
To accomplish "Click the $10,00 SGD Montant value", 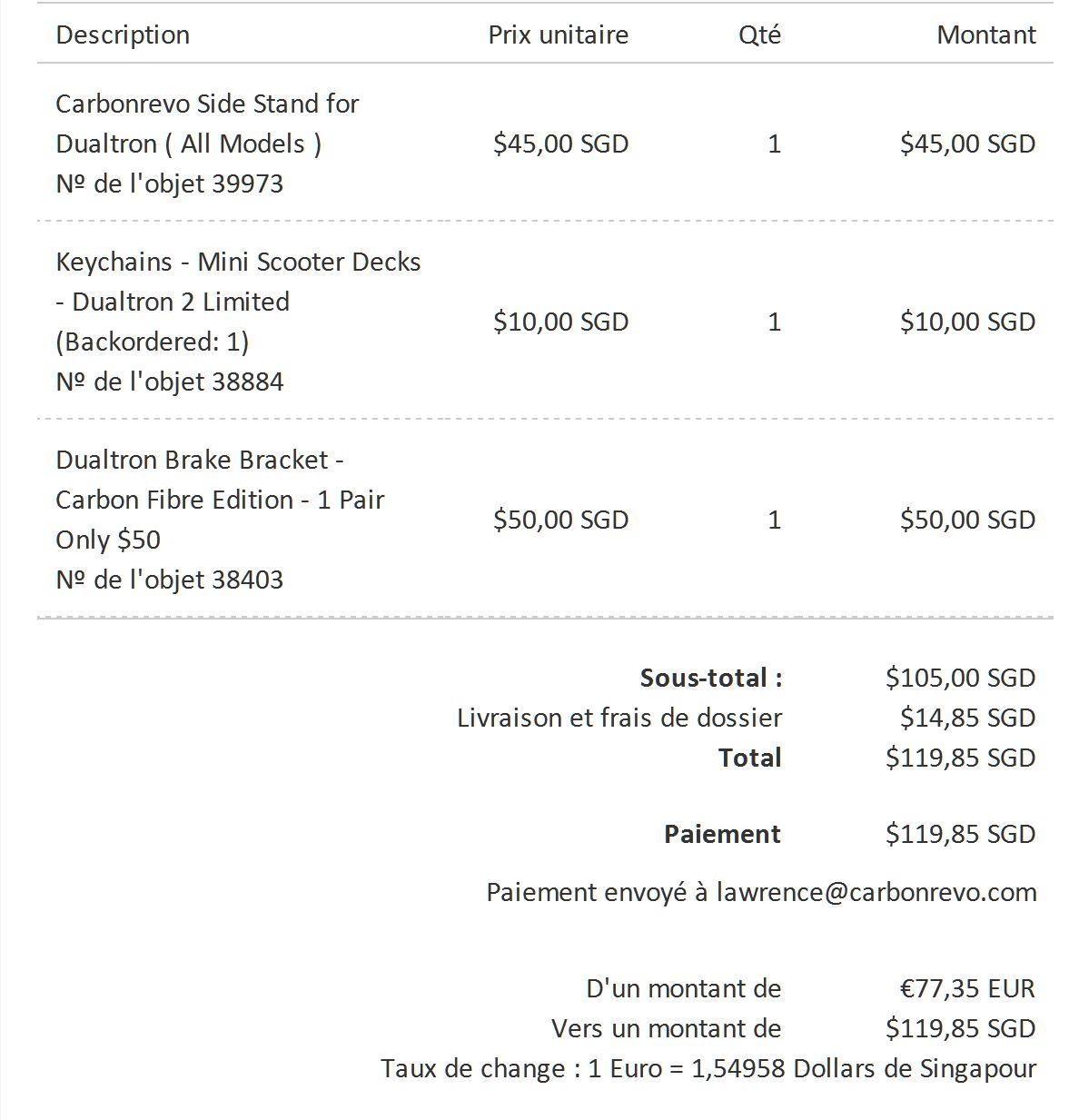I will click(x=968, y=322).
